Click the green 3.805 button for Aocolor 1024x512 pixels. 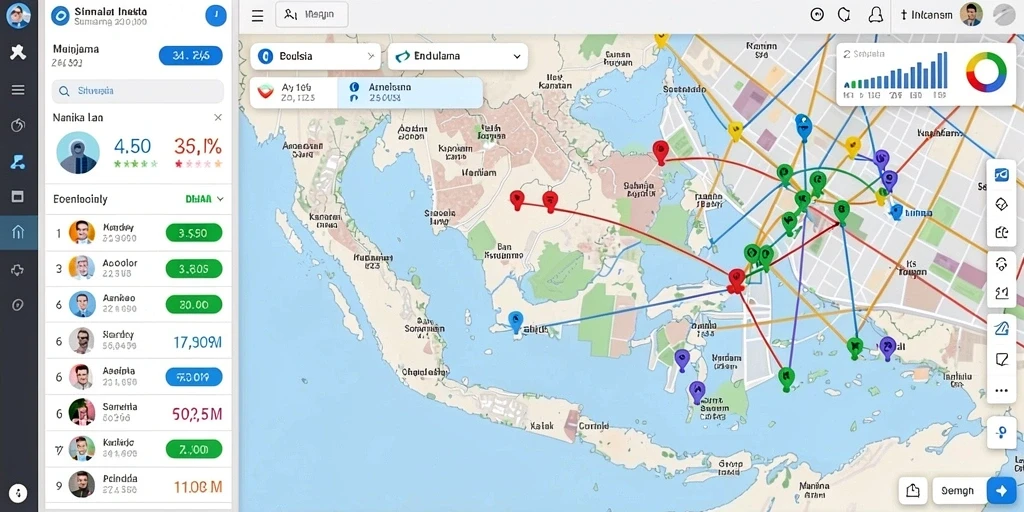click(x=193, y=268)
